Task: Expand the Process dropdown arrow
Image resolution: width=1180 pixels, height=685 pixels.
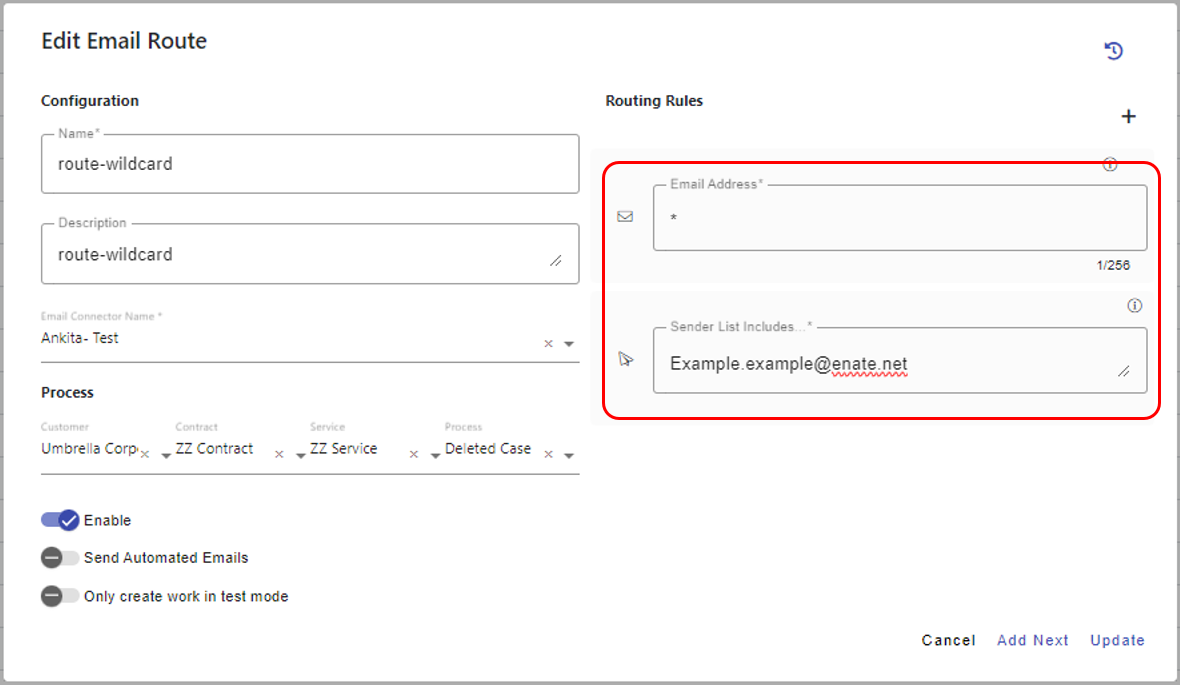Action: tap(569, 455)
